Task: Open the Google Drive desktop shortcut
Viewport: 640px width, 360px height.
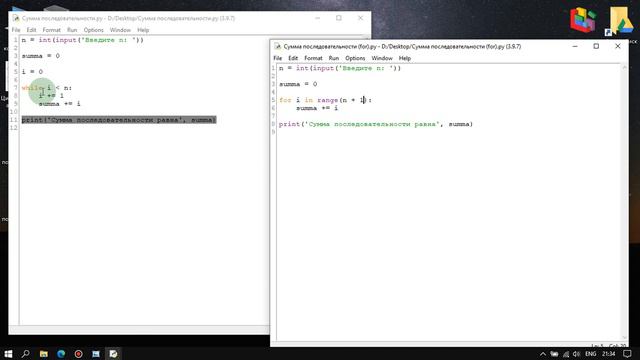Action: [x=620, y=21]
